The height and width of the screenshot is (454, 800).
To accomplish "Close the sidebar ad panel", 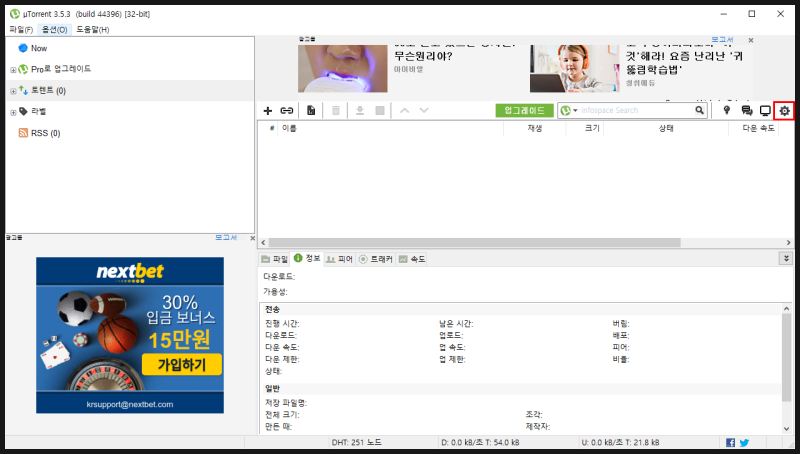I will [252, 238].
